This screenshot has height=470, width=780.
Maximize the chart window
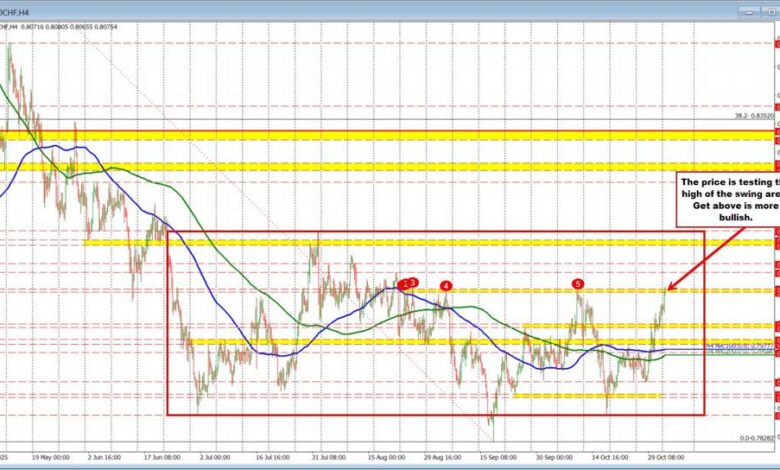click(758, 10)
